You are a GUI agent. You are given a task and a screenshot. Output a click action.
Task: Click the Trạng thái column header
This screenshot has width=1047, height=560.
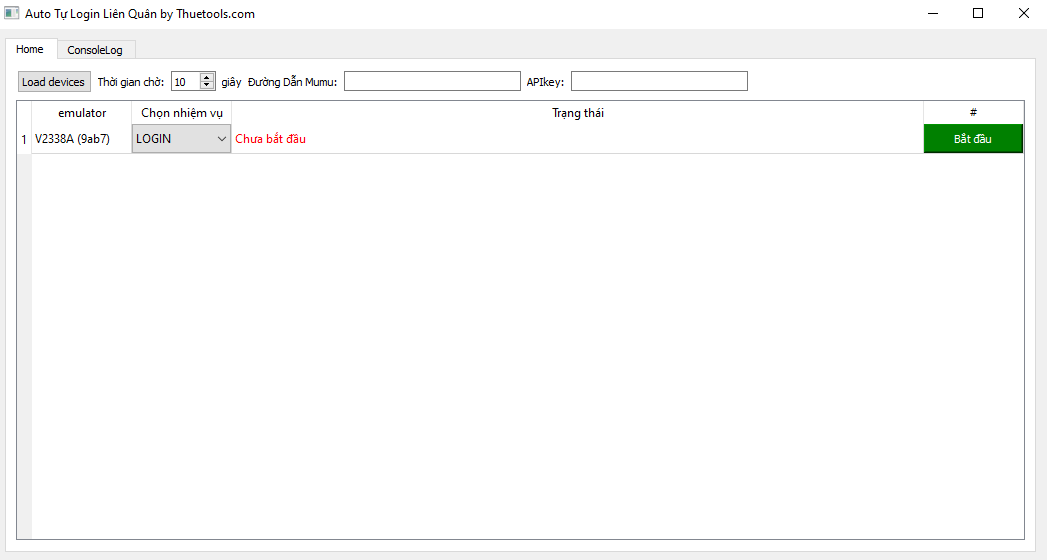pyautogui.click(x=577, y=113)
